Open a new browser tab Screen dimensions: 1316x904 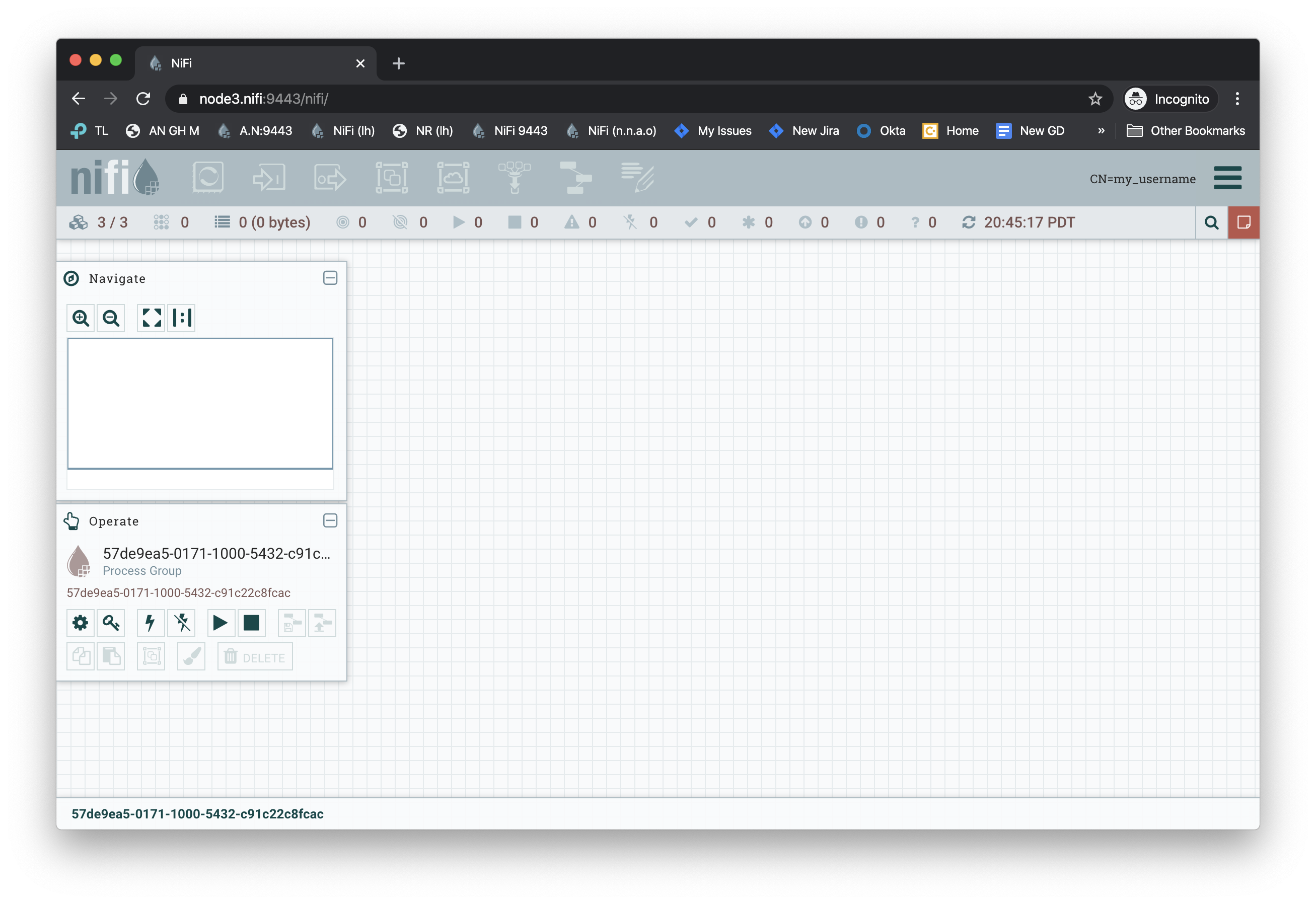[398, 63]
